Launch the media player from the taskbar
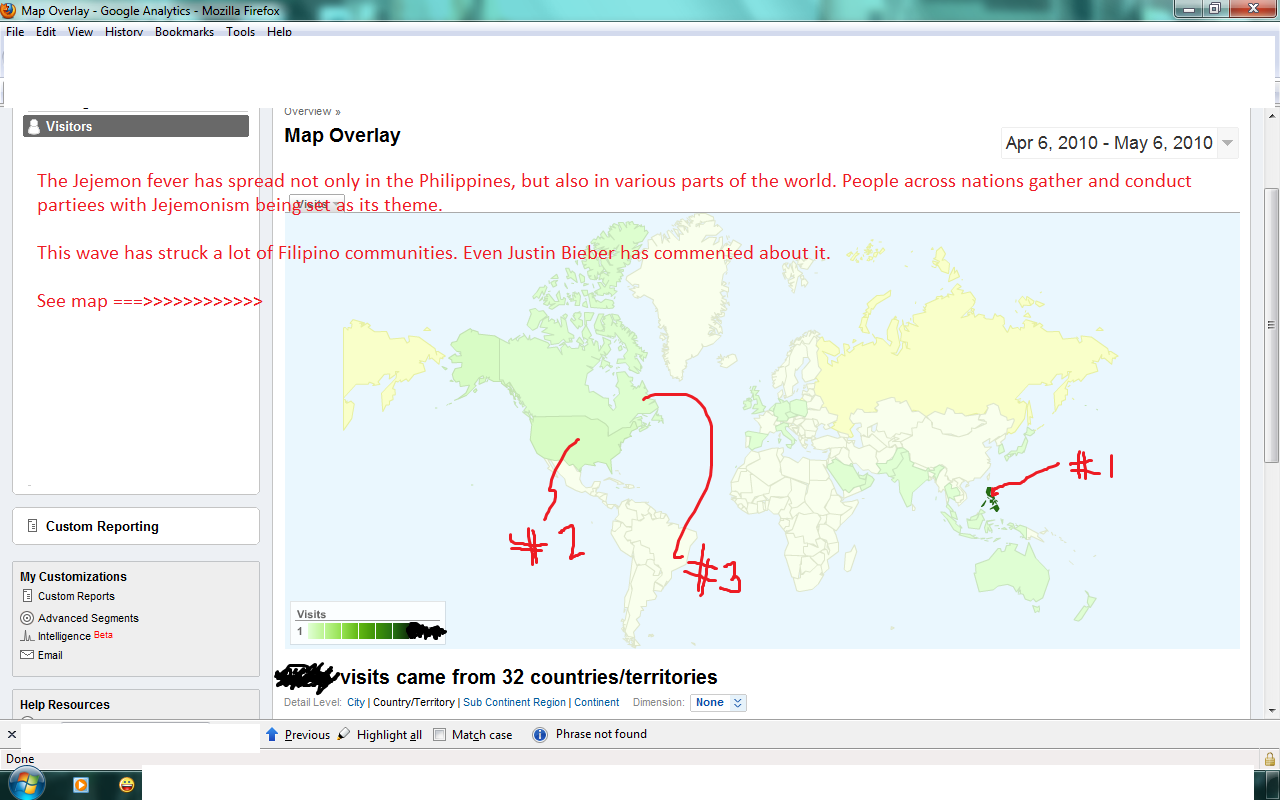This screenshot has width=1280, height=800. point(81,784)
